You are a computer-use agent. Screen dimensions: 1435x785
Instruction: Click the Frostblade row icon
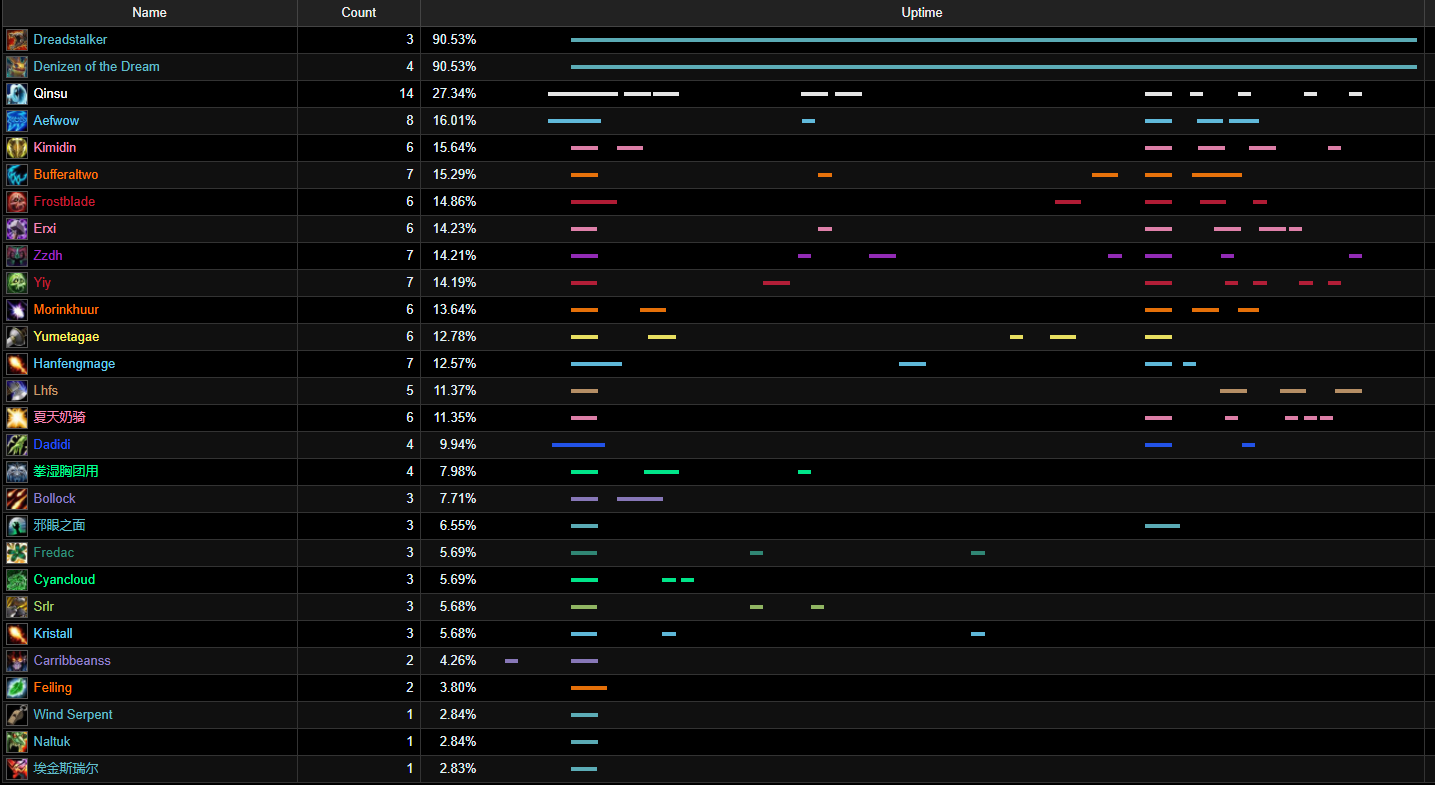click(17, 202)
